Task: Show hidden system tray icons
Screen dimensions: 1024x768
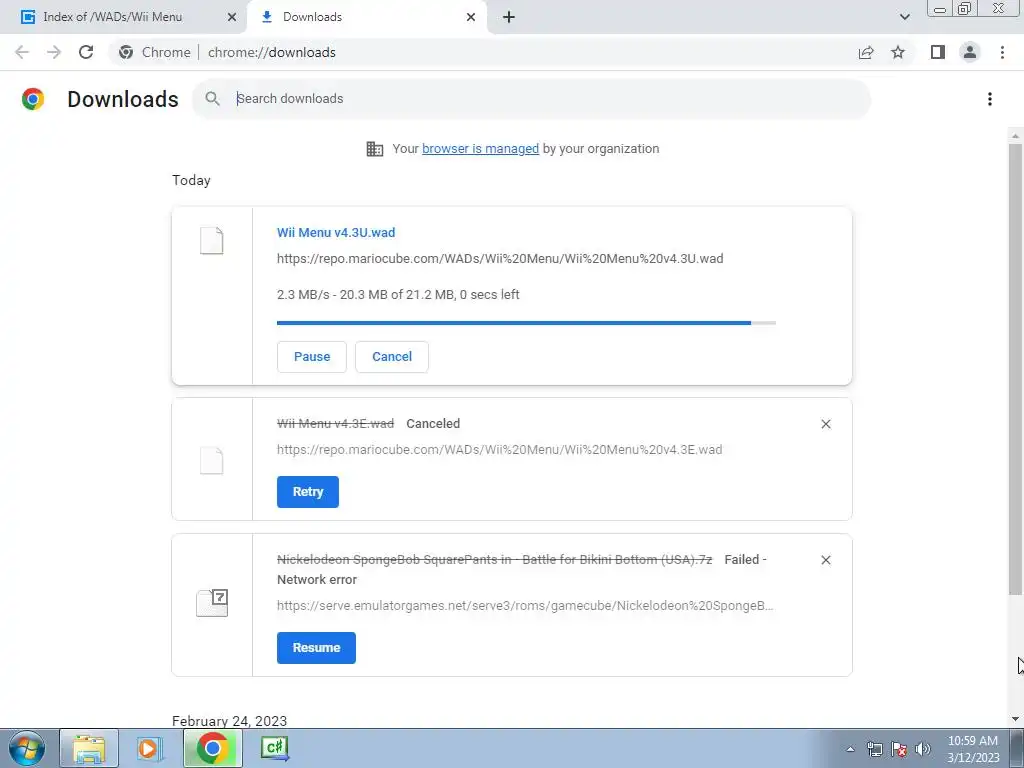Action: point(850,749)
